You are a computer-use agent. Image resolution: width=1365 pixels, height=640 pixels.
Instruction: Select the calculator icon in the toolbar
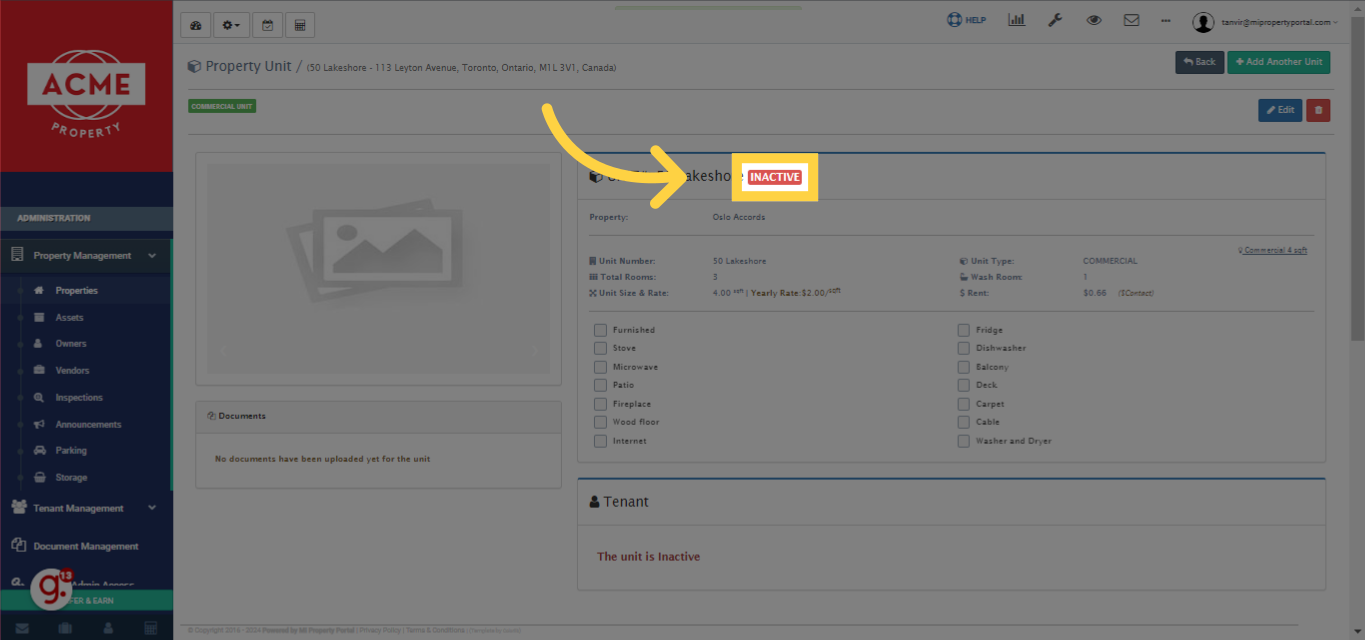(x=299, y=24)
